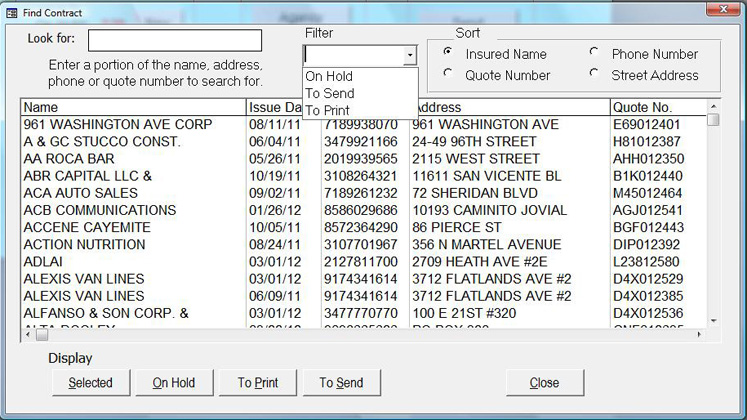Click address 86 PIERCE ST
The image size is (747, 420).
[x=457, y=228]
